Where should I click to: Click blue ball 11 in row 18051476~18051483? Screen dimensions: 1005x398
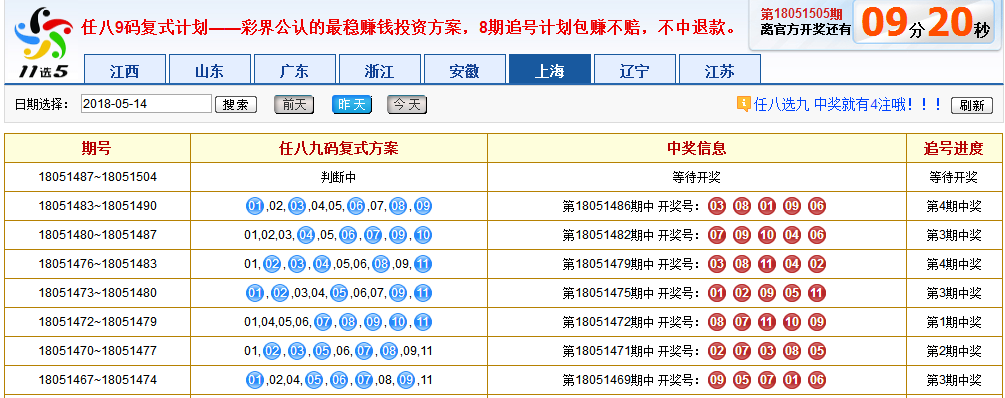click(x=423, y=264)
